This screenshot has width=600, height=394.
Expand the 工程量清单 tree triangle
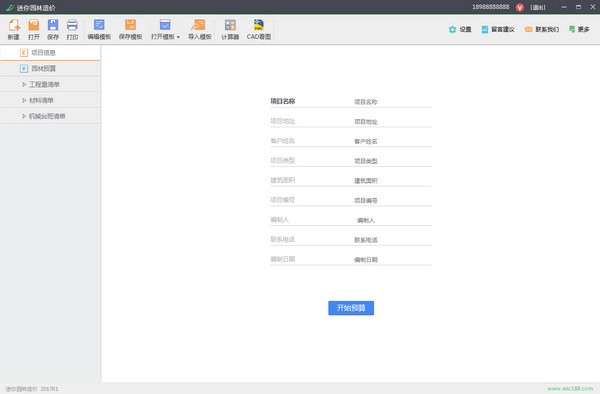pyautogui.click(x=24, y=85)
